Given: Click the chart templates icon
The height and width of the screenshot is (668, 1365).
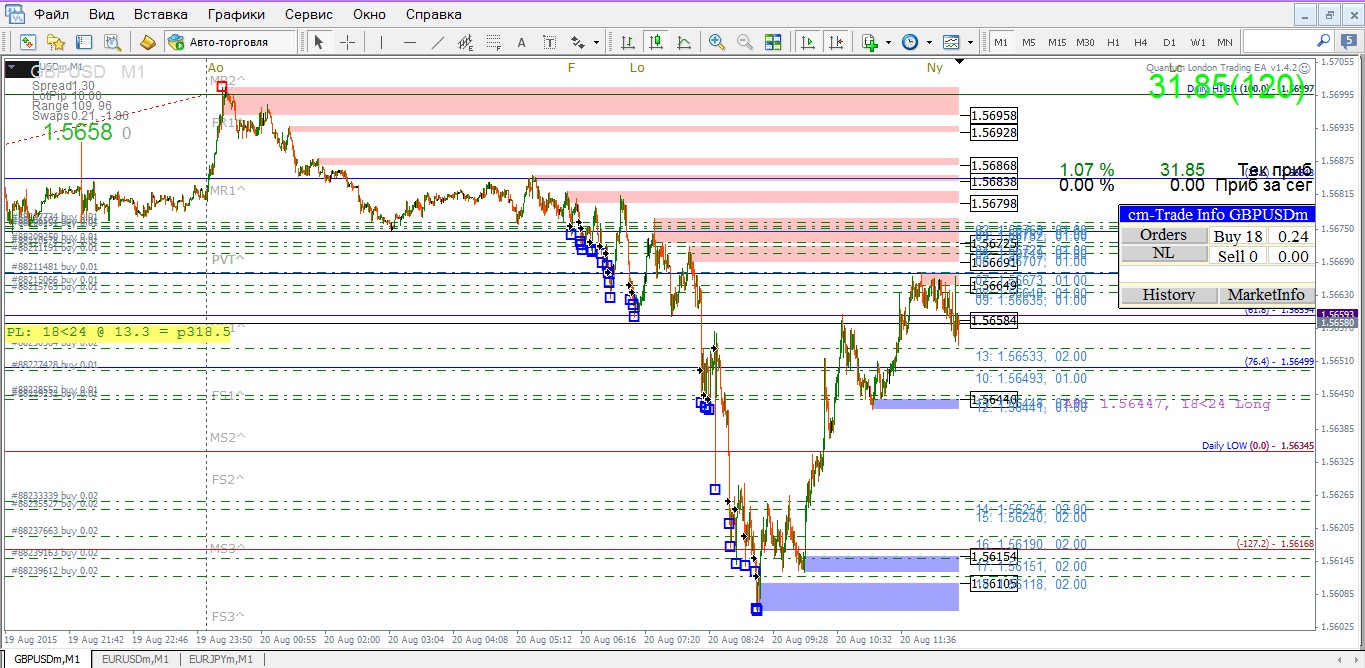Looking at the screenshot, I should [x=951, y=42].
